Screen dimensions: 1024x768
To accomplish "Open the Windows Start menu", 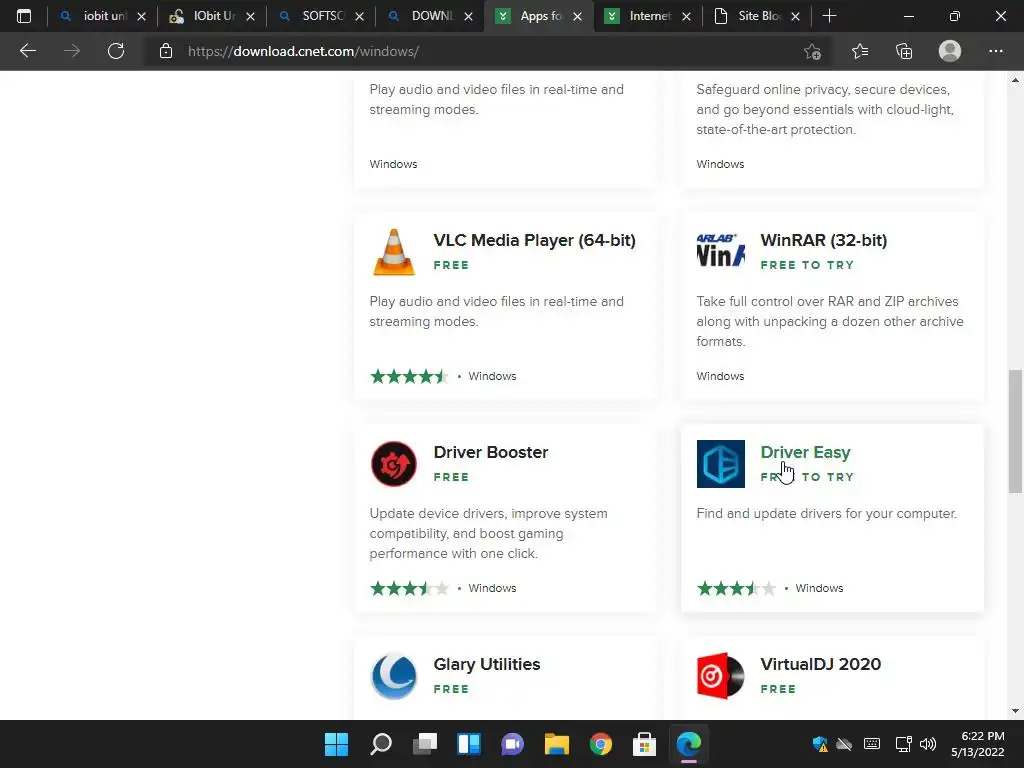I will pyautogui.click(x=336, y=744).
